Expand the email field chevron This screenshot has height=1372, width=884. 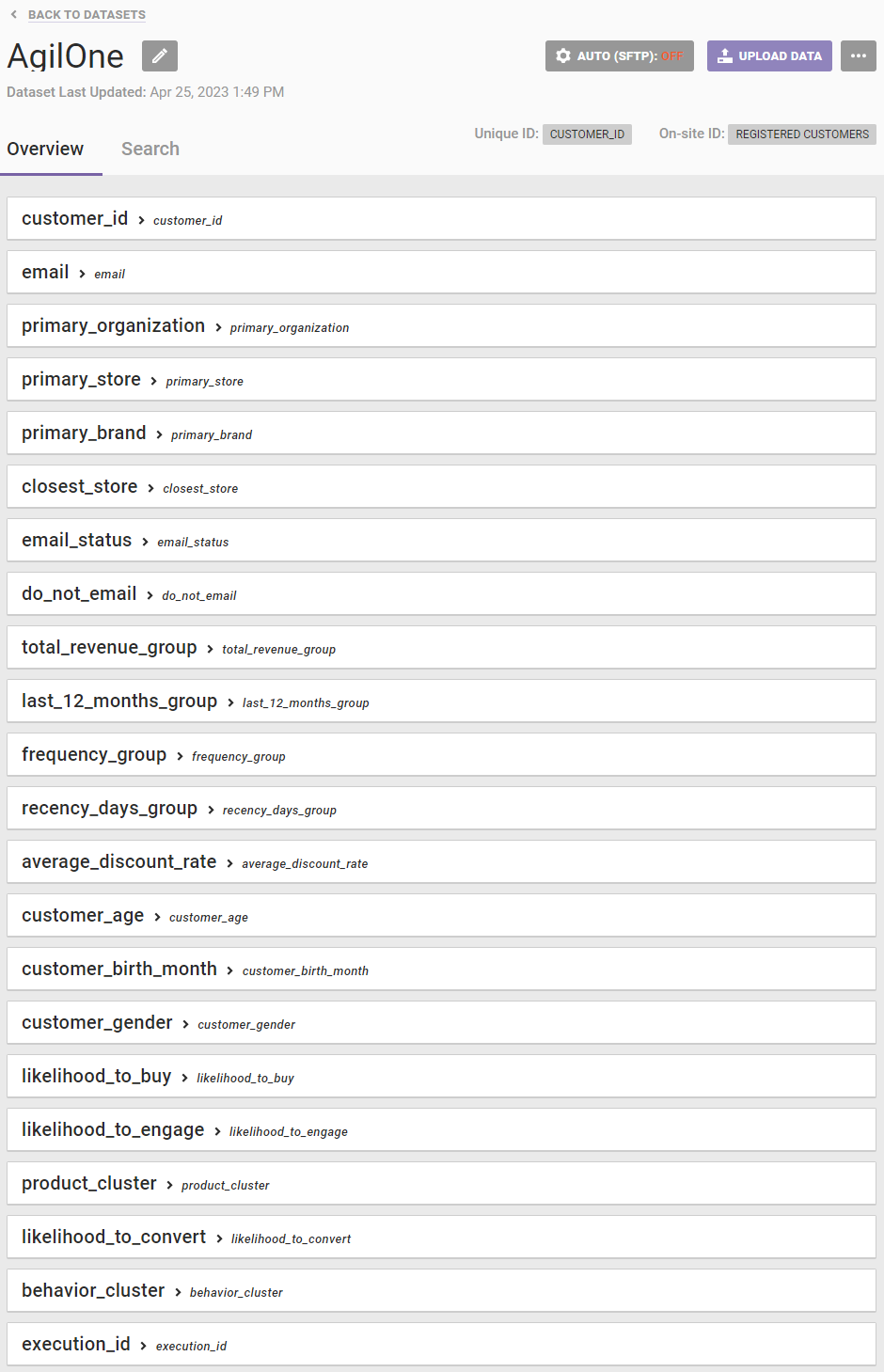[82, 274]
